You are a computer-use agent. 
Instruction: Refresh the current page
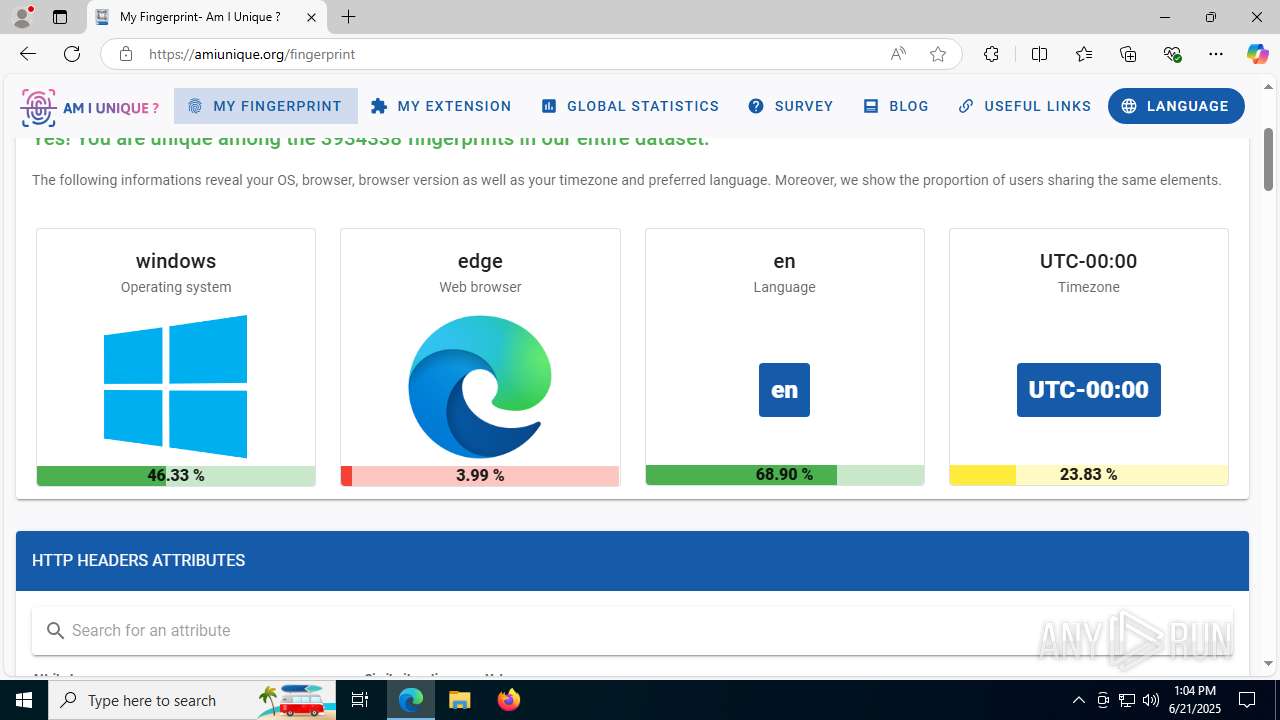click(72, 54)
